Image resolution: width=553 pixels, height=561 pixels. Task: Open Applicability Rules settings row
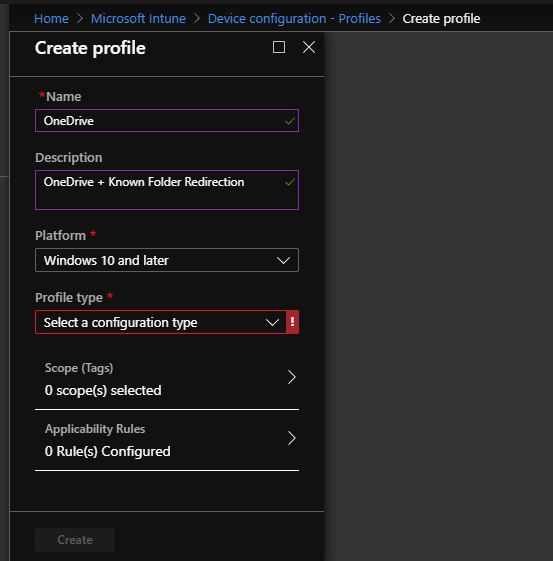tap(167, 440)
